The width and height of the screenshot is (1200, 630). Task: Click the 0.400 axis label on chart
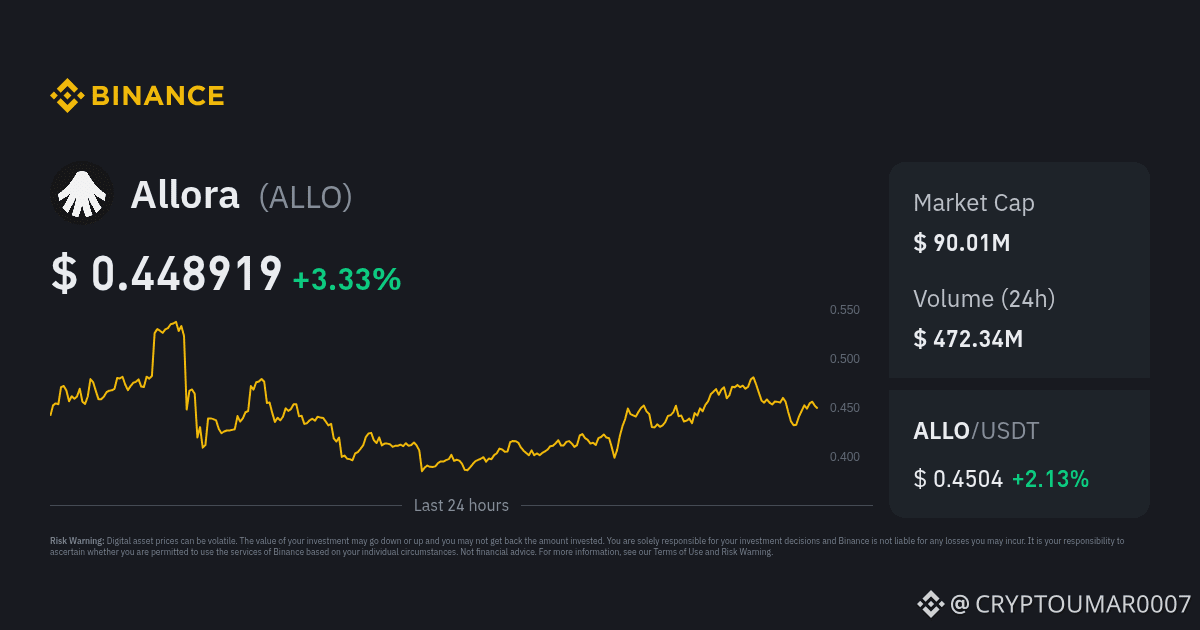[845, 457]
